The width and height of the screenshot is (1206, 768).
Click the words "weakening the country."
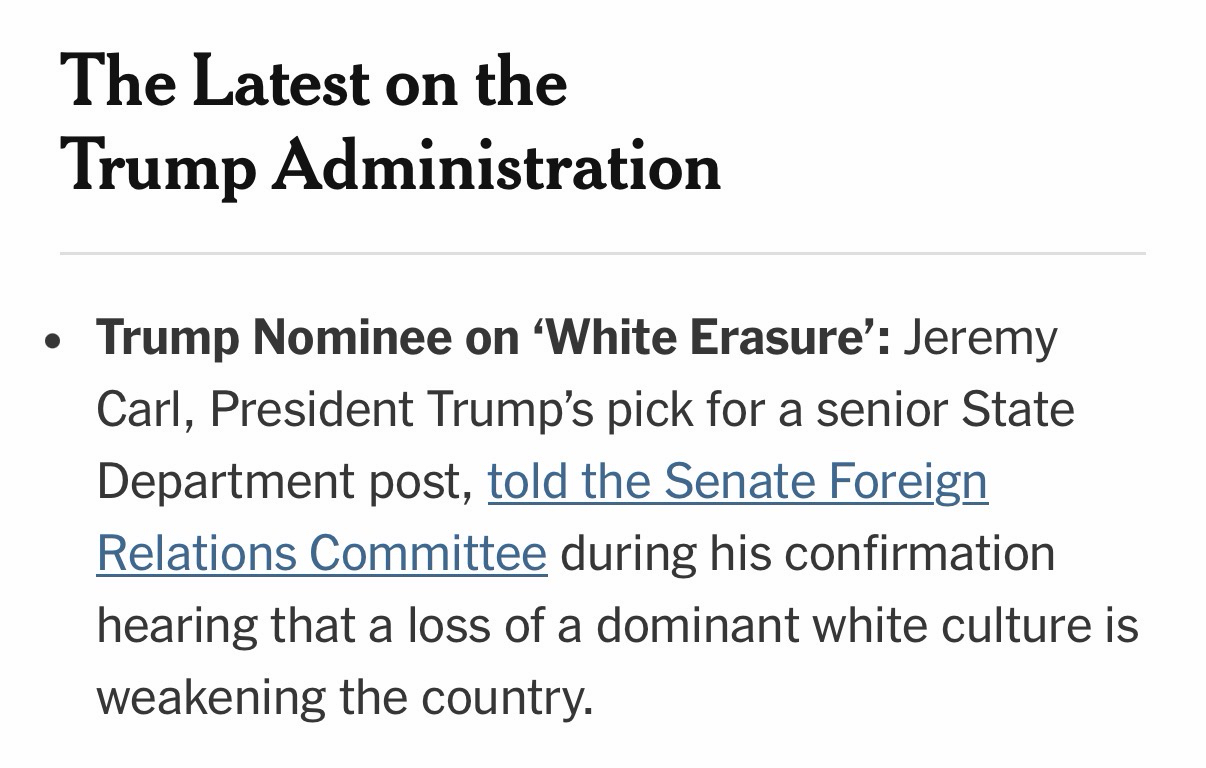point(345,698)
